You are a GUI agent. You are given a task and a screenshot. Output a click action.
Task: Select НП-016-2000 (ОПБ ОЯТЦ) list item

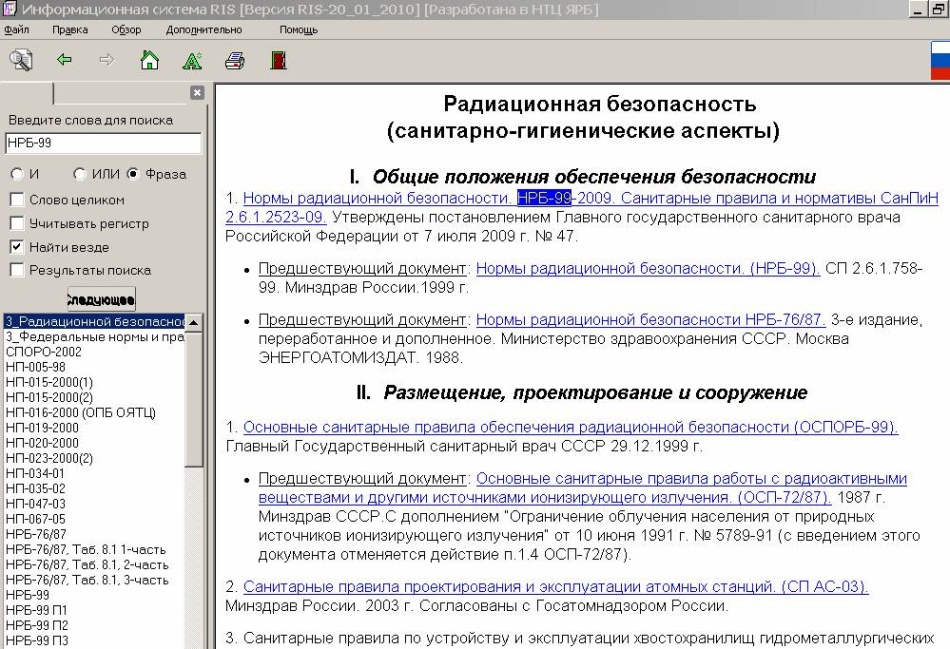pyautogui.click(x=81, y=413)
